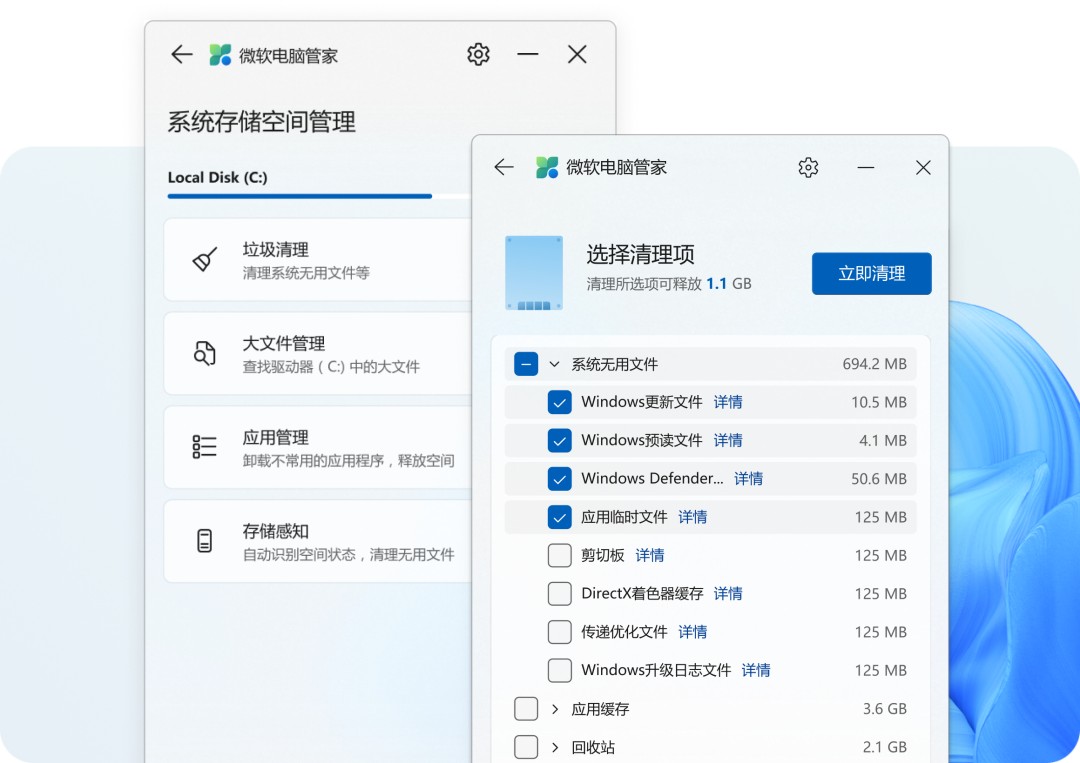Click 清理所选项可释放 1.1 GB text

pyautogui.click(x=669, y=284)
